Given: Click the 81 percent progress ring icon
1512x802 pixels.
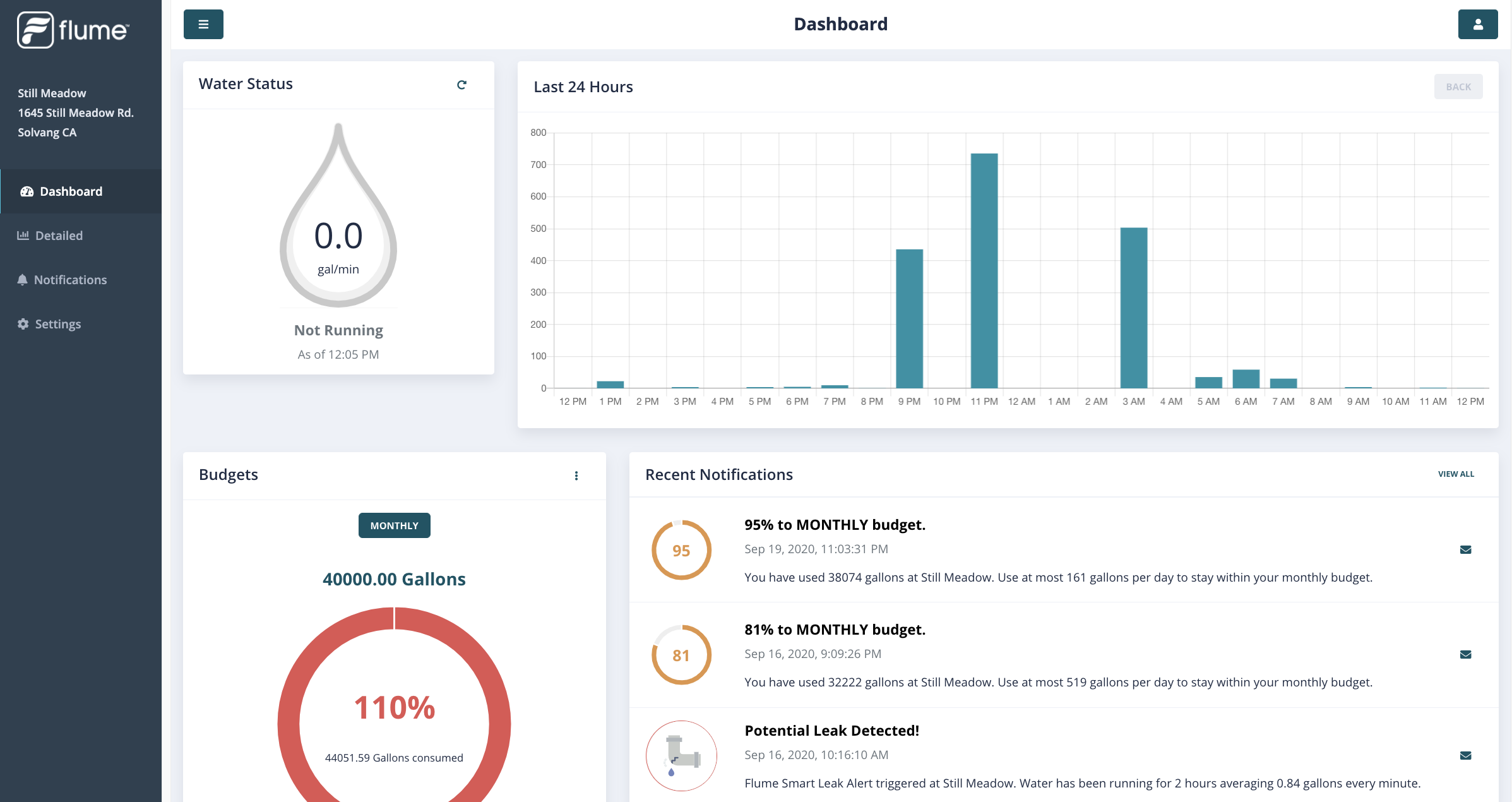Looking at the screenshot, I should pyautogui.click(x=681, y=655).
